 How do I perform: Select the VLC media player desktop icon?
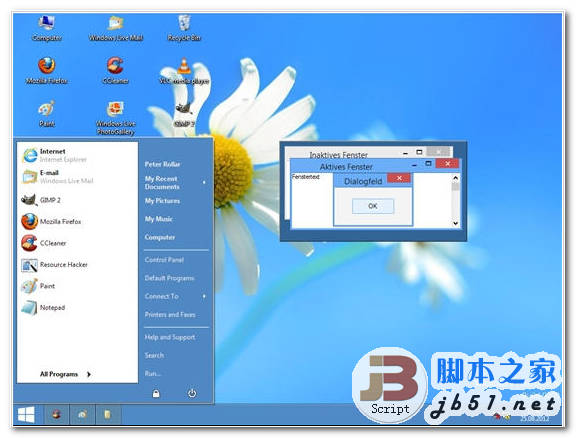(184, 71)
